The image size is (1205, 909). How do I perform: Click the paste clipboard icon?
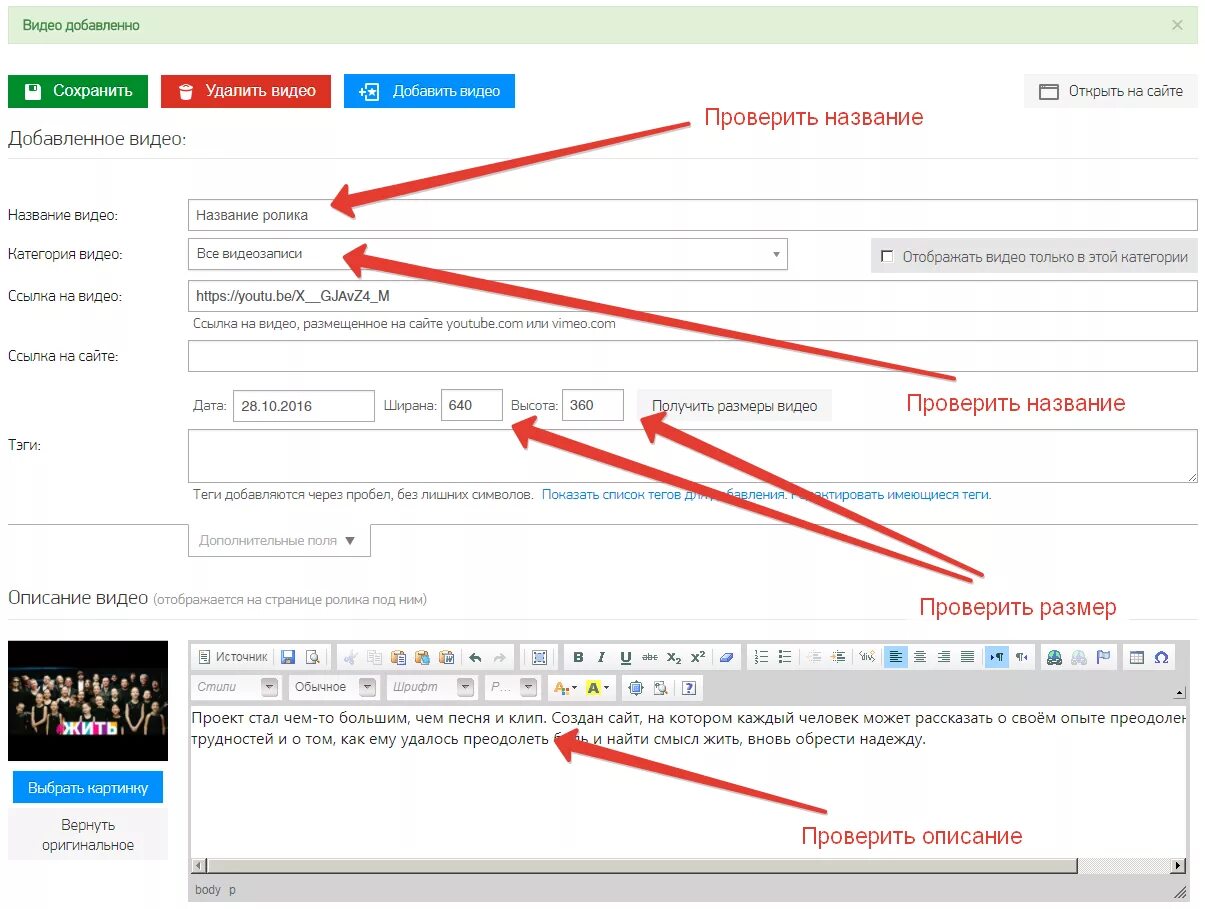click(398, 657)
